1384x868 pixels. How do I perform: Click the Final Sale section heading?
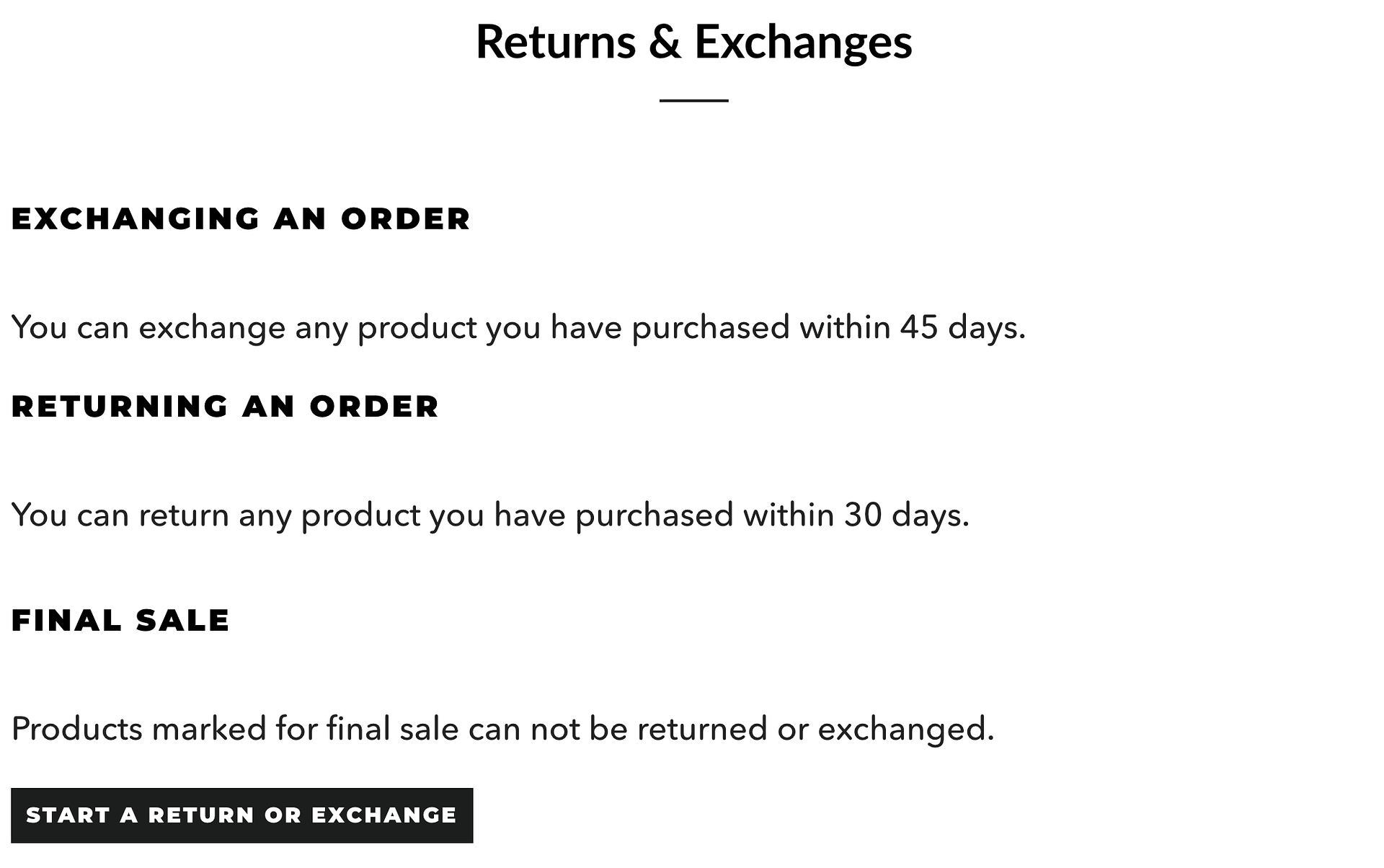120,621
